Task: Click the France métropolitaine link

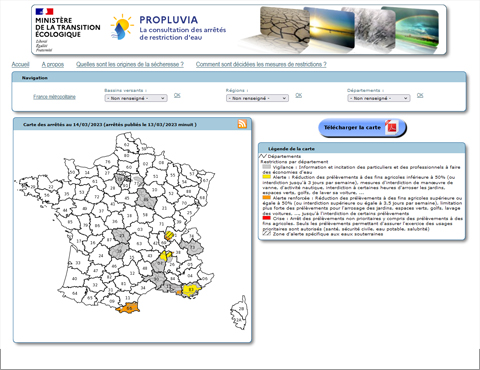Action: point(54,97)
